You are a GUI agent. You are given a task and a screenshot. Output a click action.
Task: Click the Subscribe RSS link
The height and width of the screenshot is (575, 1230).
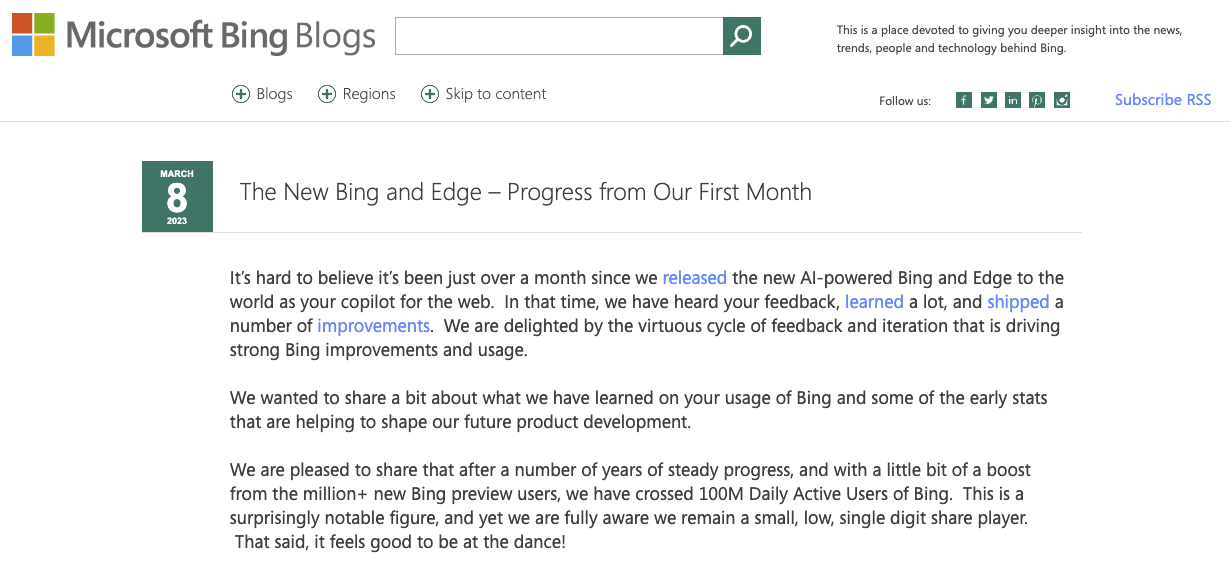pyautogui.click(x=1163, y=100)
